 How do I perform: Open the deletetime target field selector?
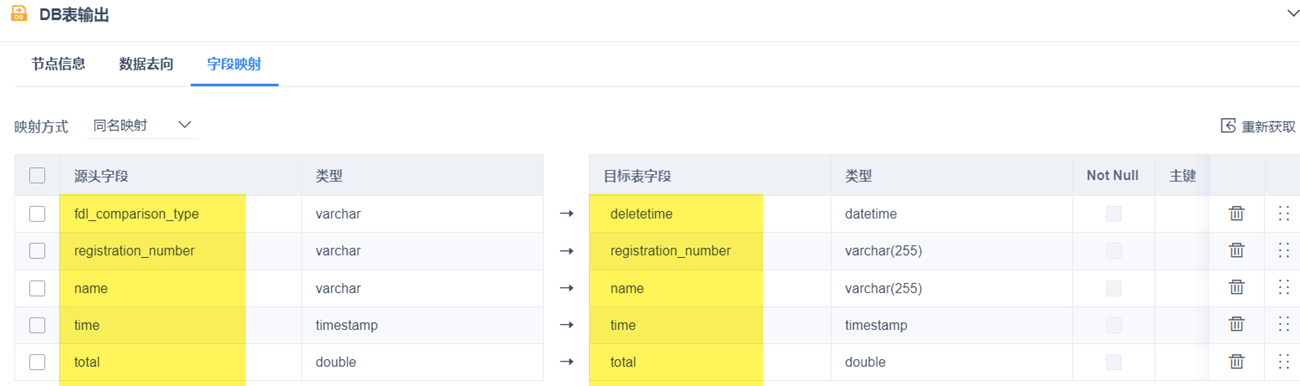point(709,213)
